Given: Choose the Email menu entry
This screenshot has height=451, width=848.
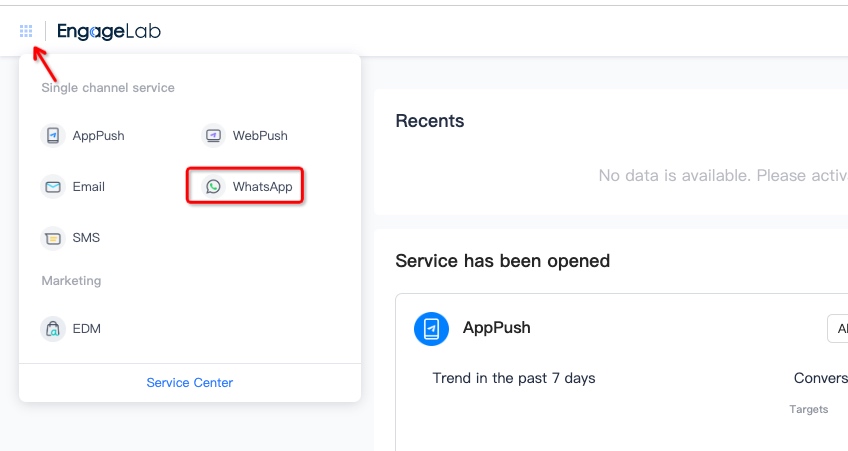Looking at the screenshot, I should tap(89, 187).
